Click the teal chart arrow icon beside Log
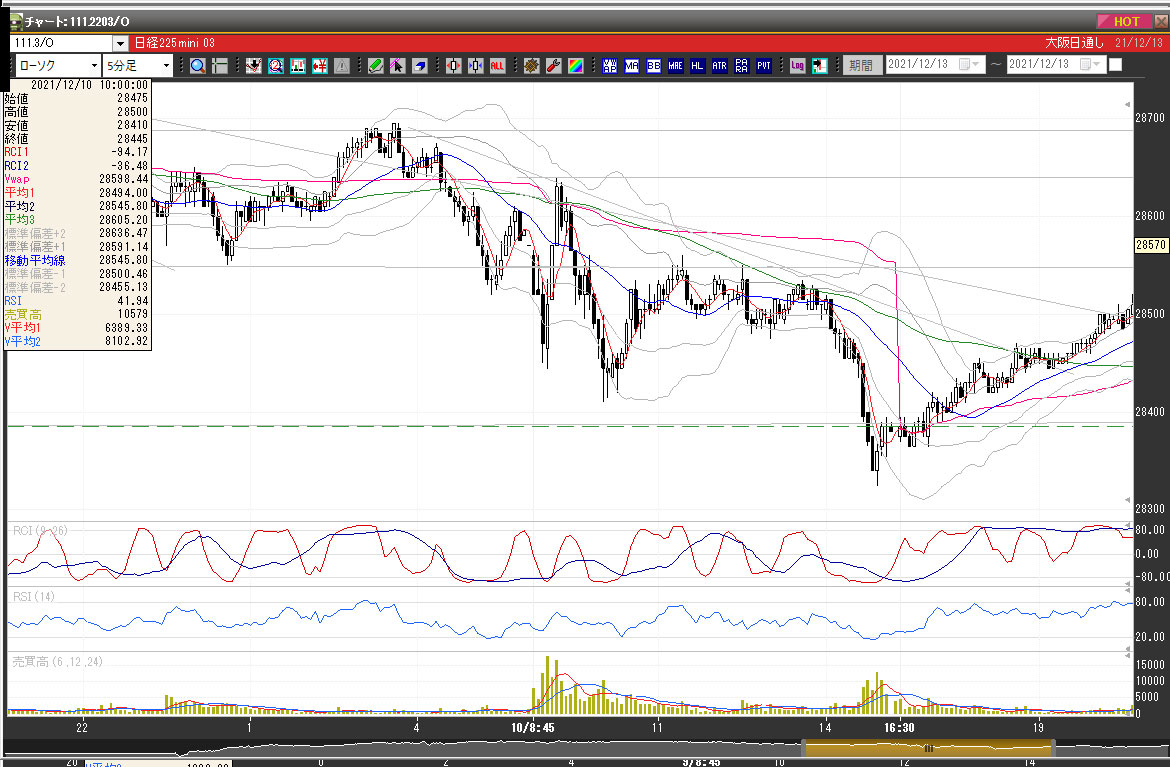Image resolution: width=1170 pixels, height=767 pixels. tap(819, 66)
